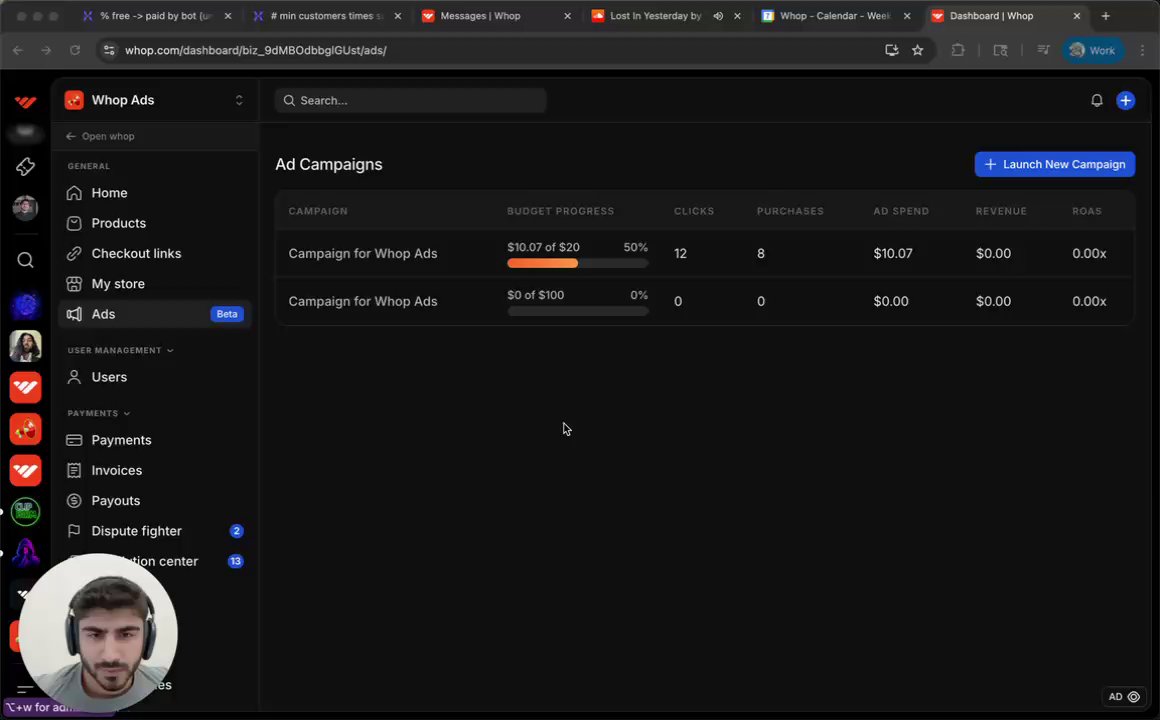This screenshot has width=1160, height=720.
Task: Open the long-haired avatar workspace in rail
Action: (25, 346)
